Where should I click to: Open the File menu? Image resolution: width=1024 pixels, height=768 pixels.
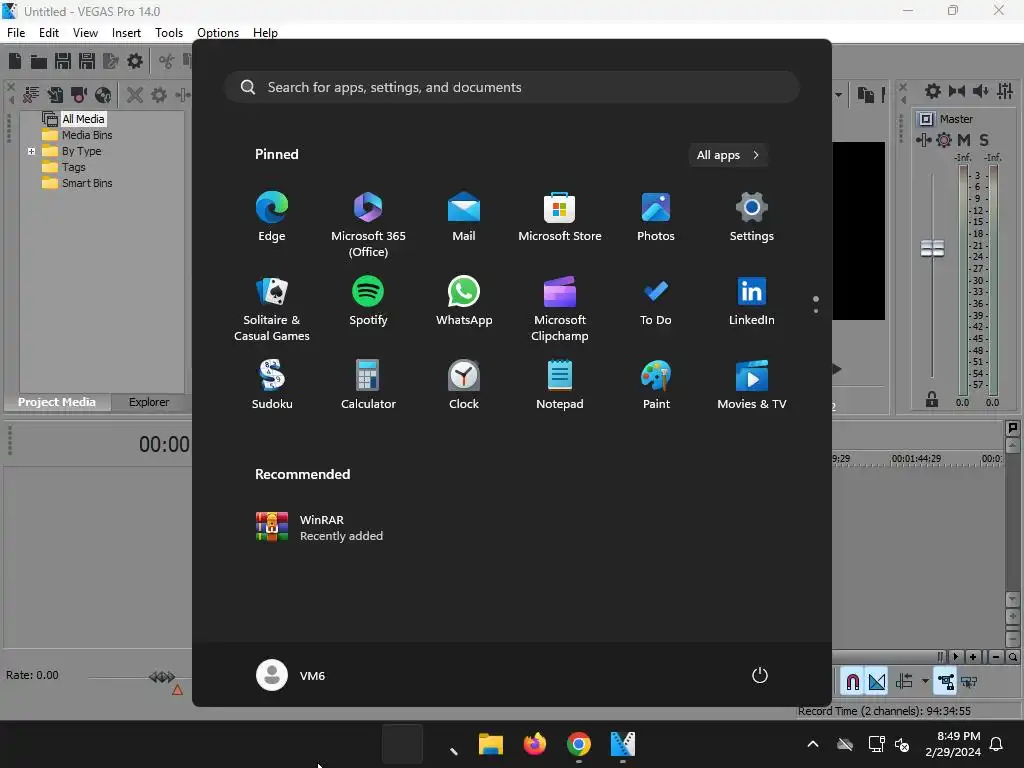pos(16,33)
